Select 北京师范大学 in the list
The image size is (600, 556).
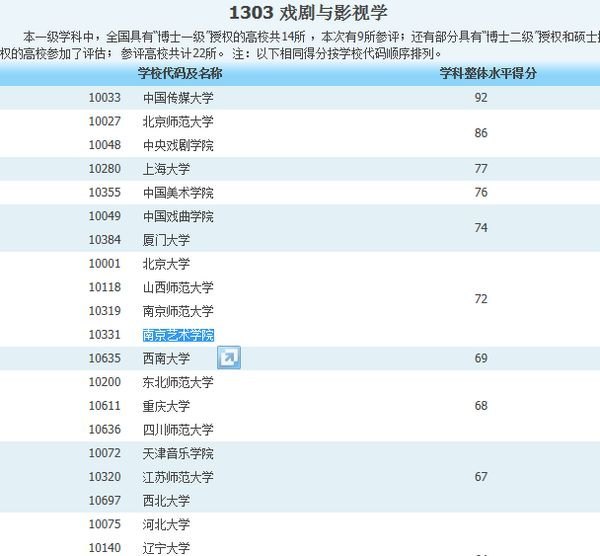tap(178, 122)
